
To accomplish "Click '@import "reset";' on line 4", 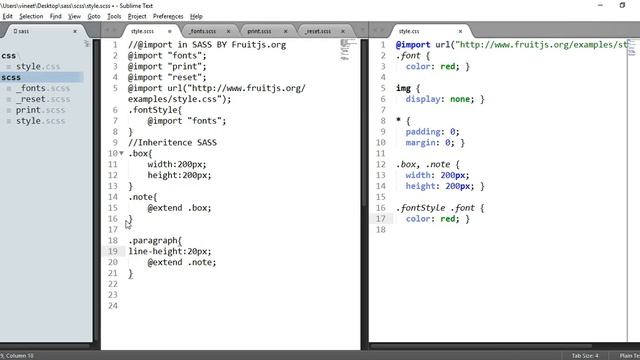I will coord(167,77).
